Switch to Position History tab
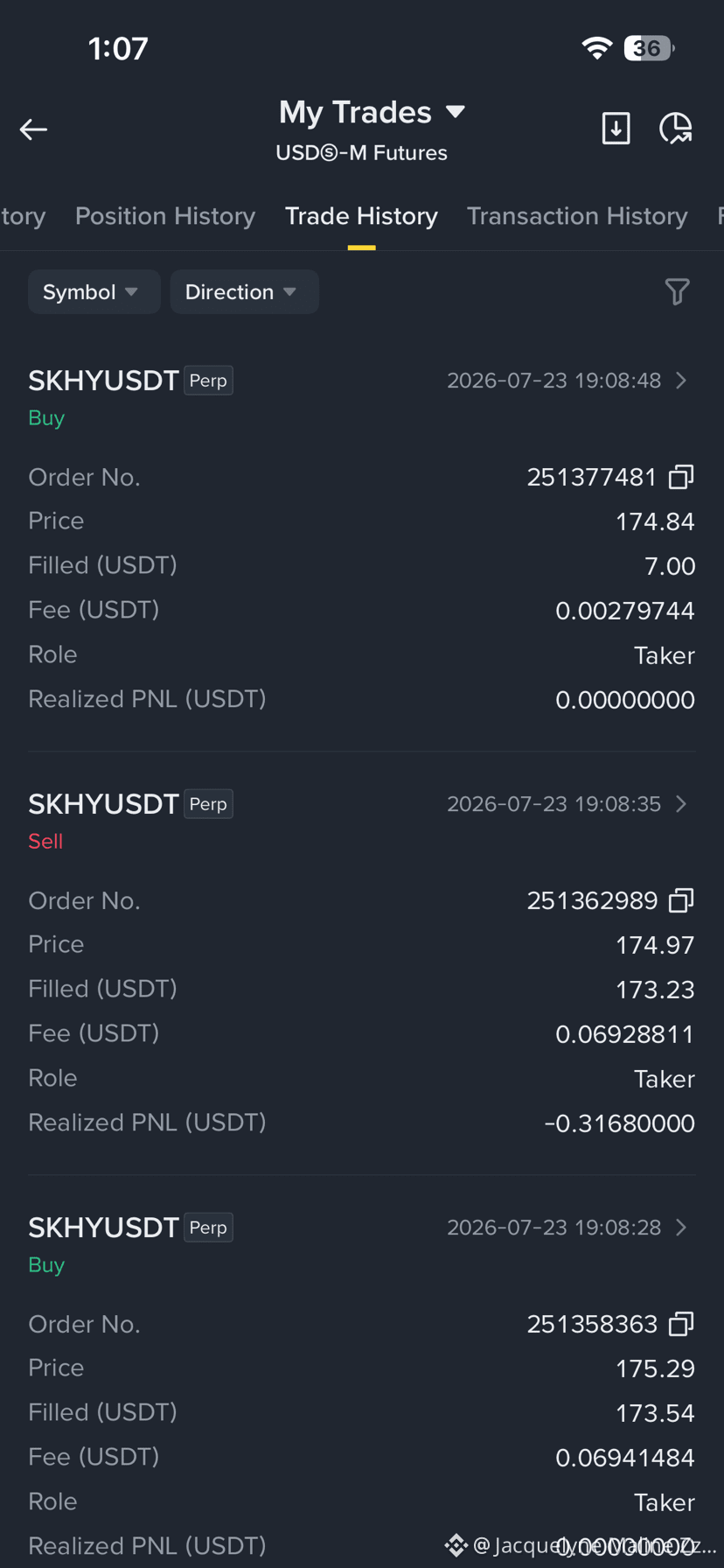Viewport: 724px width, 1568px height. point(165,216)
